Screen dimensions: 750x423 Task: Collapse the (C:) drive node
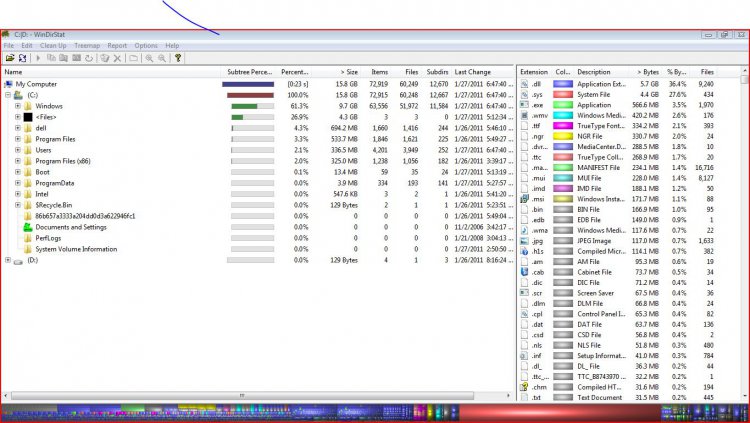tap(8, 95)
